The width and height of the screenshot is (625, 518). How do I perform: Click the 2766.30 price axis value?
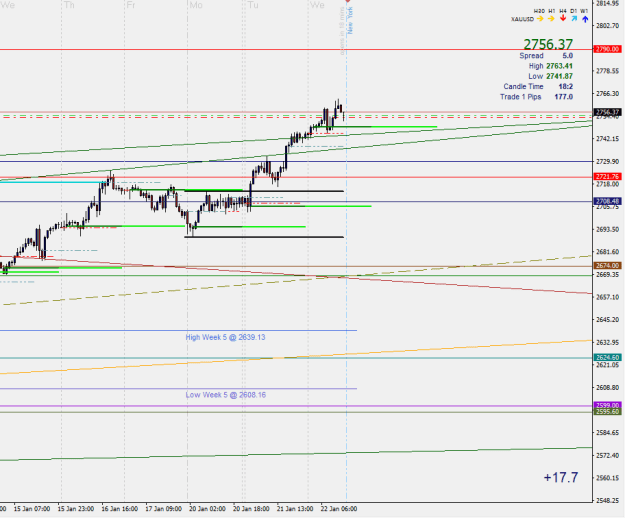pos(607,94)
